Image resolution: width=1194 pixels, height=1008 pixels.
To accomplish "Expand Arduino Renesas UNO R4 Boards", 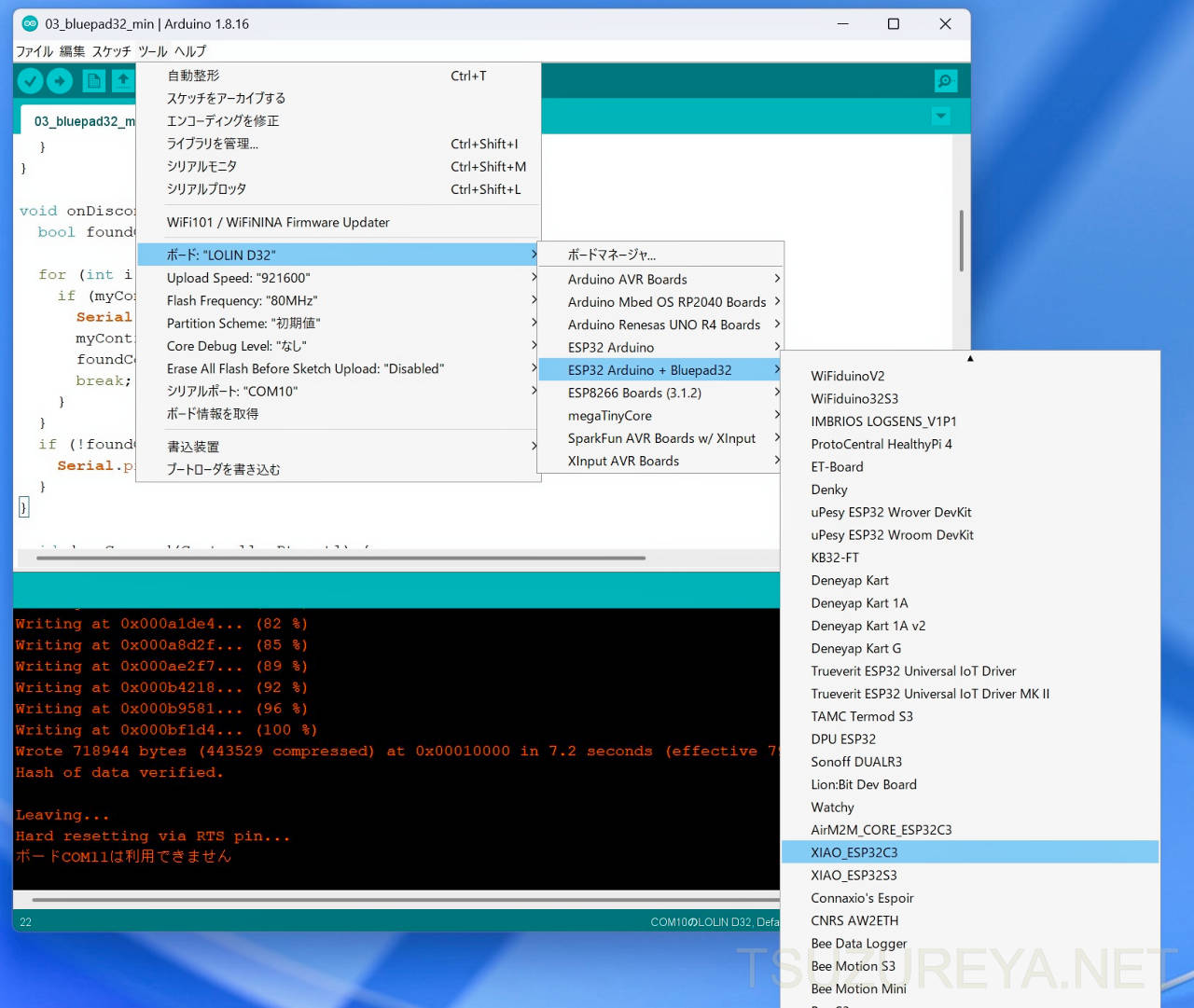I will pyautogui.click(x=660, y=324).
